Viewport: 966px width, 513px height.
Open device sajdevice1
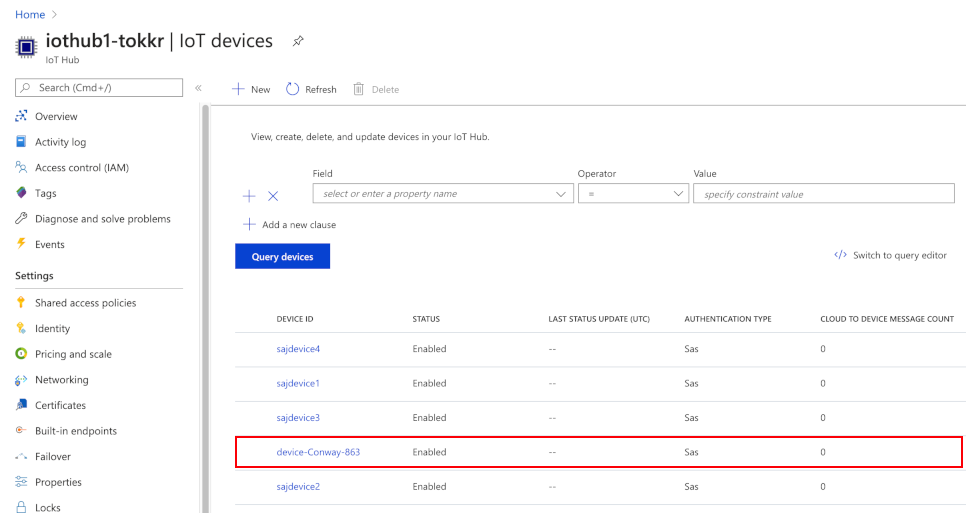click(298, 383)
